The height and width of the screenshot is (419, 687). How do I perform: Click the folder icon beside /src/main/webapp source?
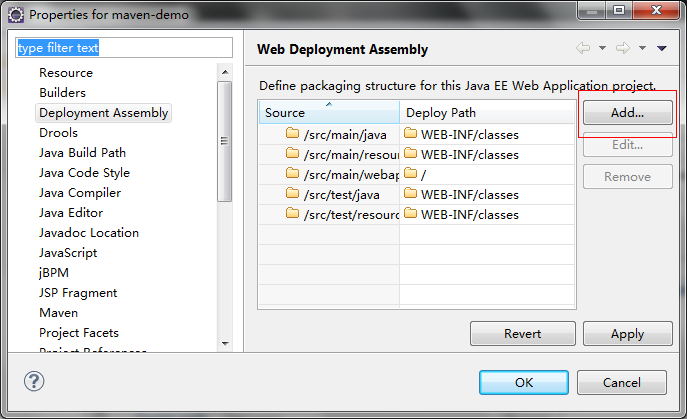tap(292, 174)
